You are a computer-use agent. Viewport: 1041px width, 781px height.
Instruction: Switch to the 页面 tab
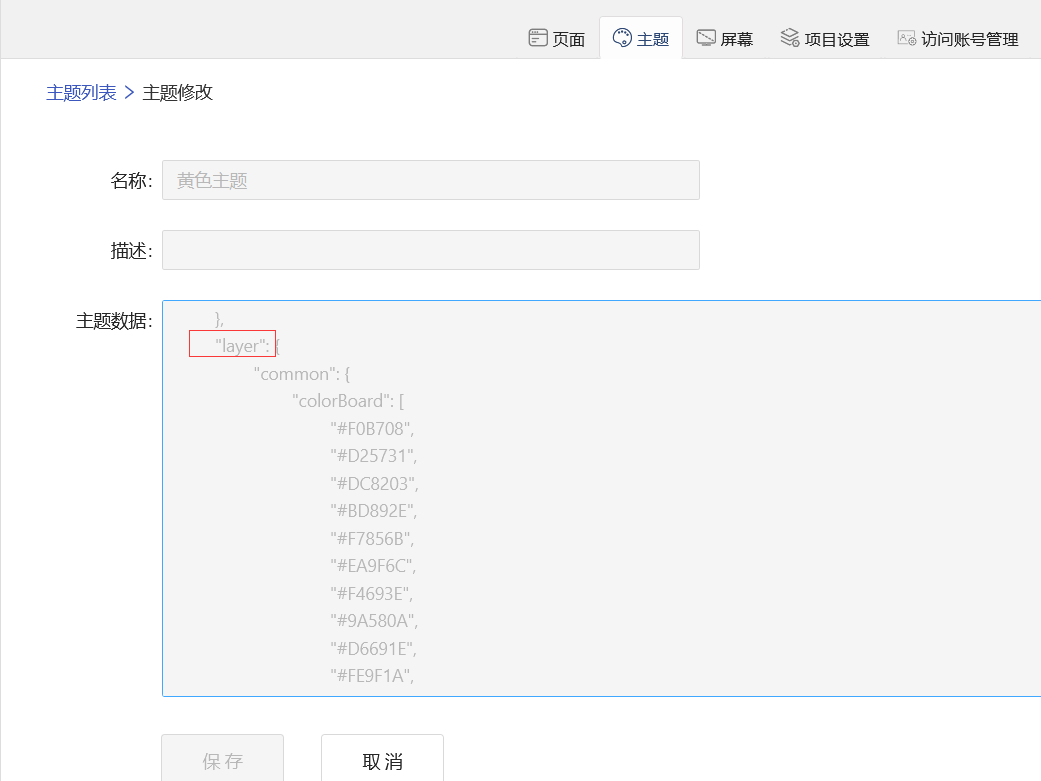tap(568, 39)
